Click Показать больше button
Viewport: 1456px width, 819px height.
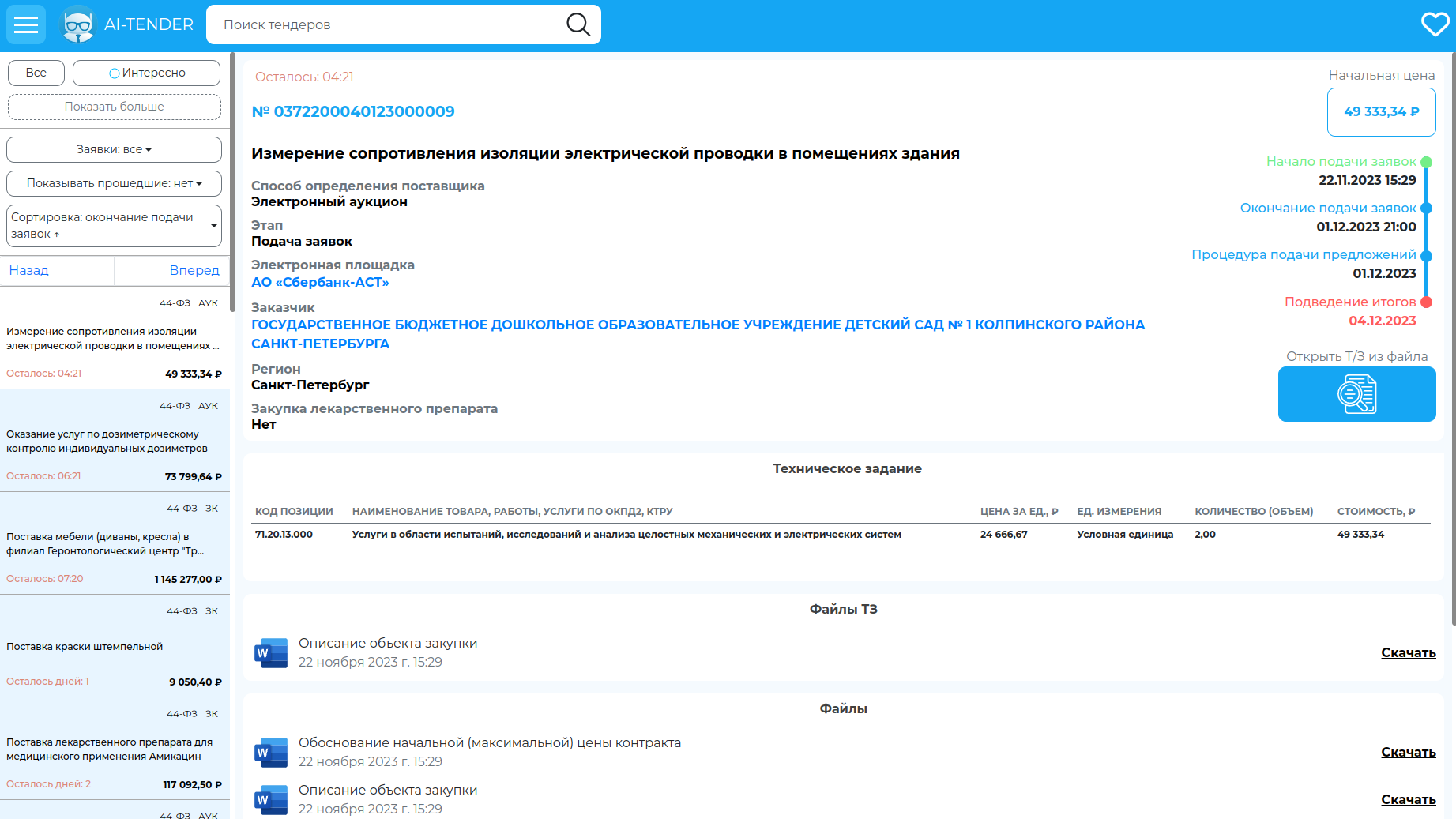click(114, 107)
